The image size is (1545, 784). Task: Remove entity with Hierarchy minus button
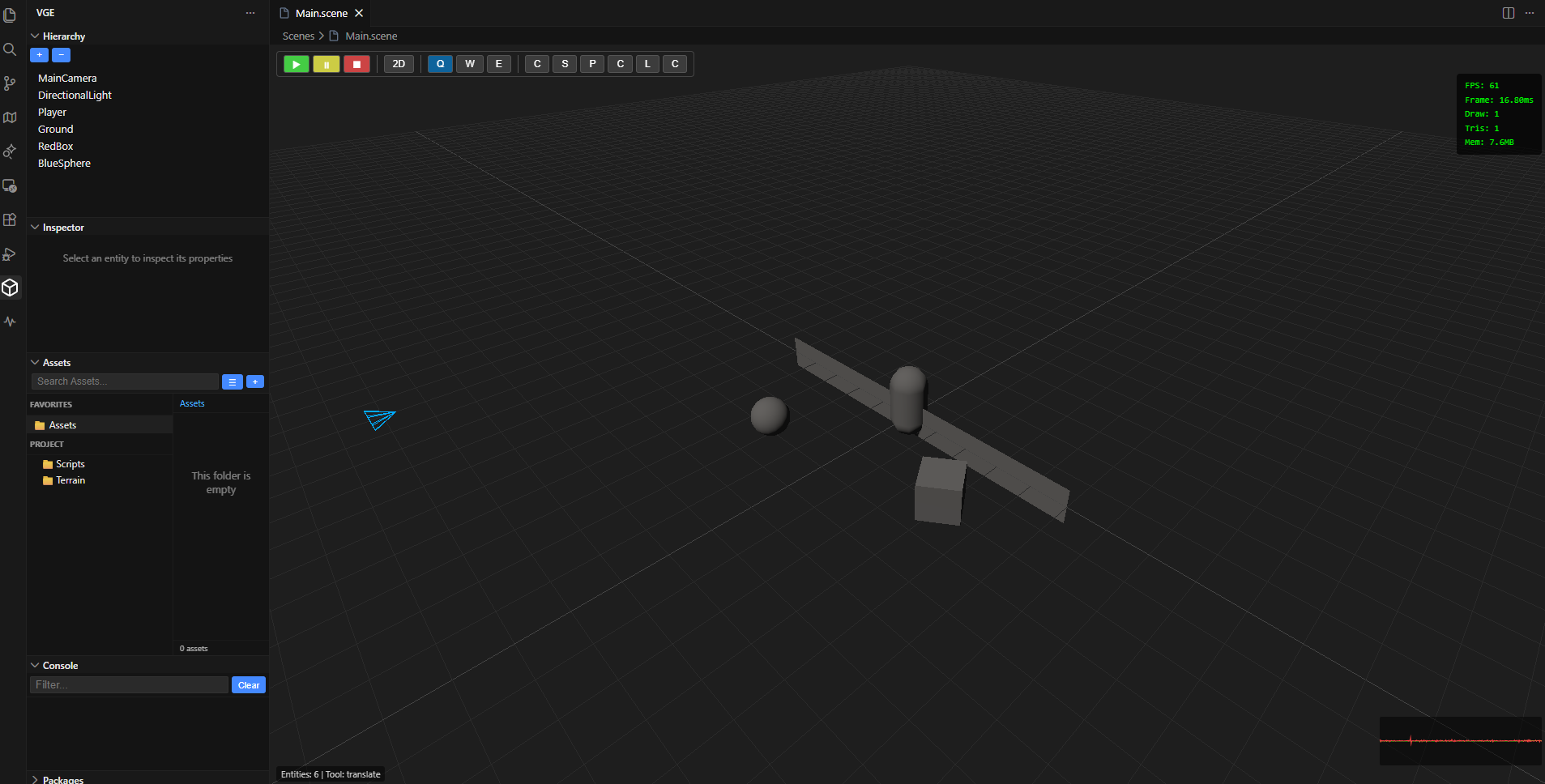(61, 55)
